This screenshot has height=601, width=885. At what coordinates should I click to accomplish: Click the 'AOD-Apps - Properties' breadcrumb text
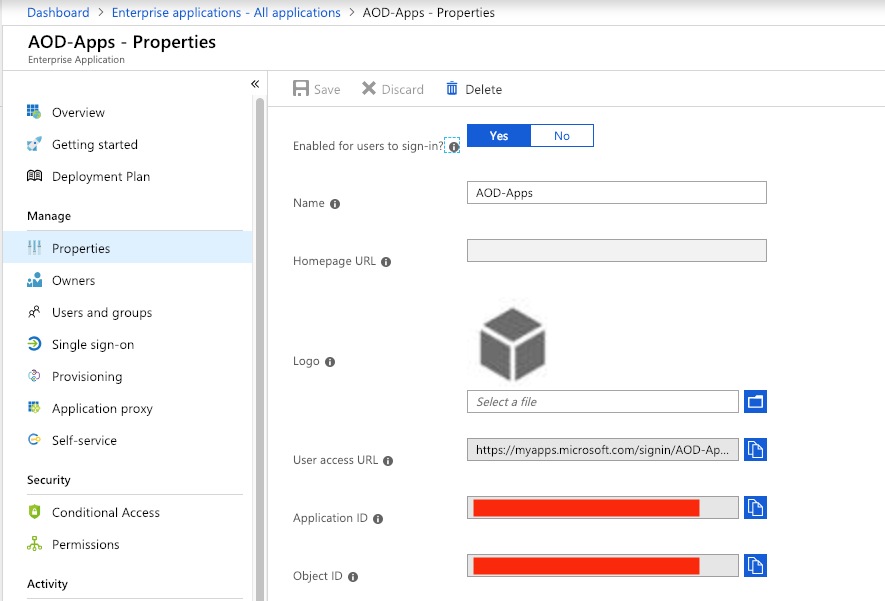tap(428, 12)
